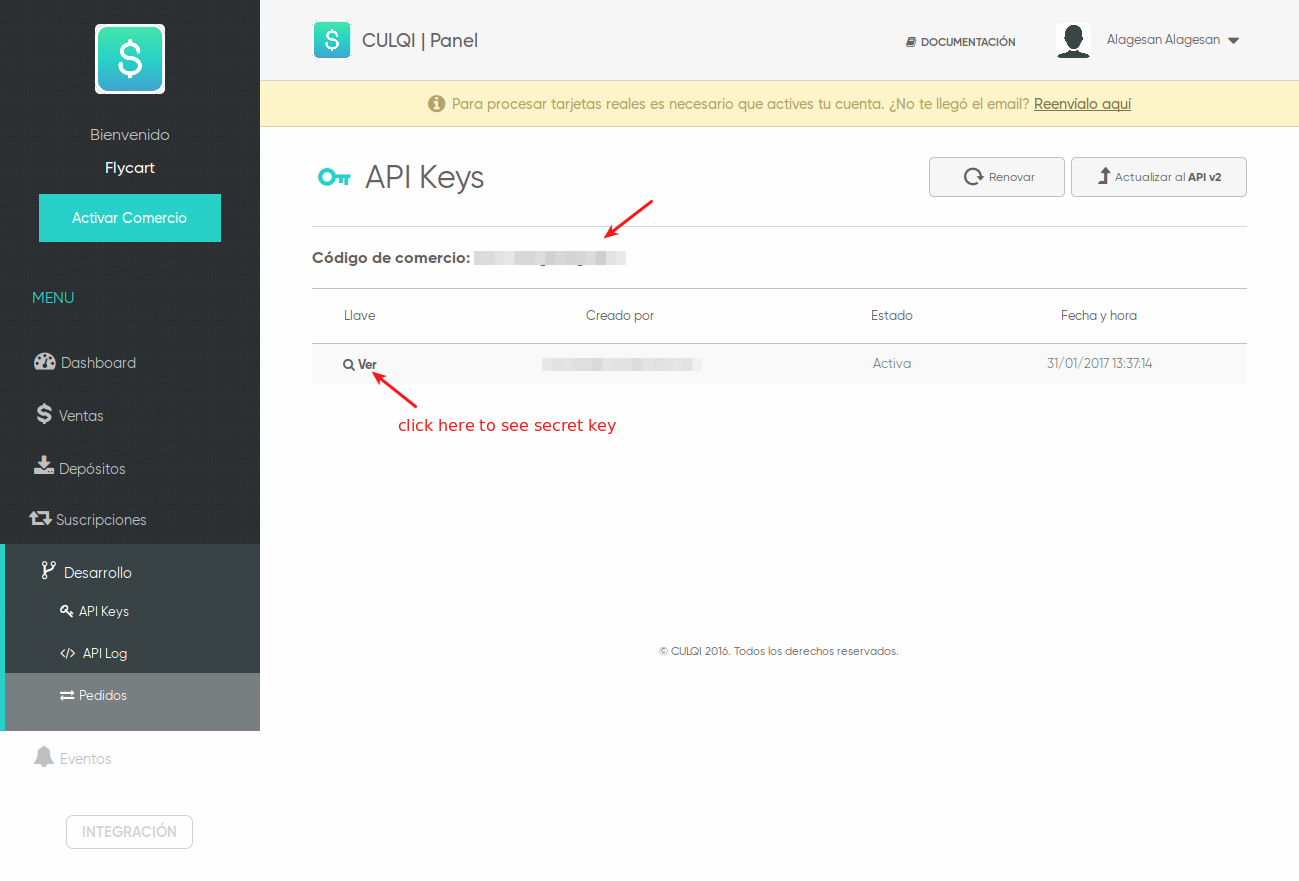The width and height of the screenshot is (1299, 881).
Task: Click the Integración button in the sidebar
Action: pyautogui.click(x=129, y=832)
